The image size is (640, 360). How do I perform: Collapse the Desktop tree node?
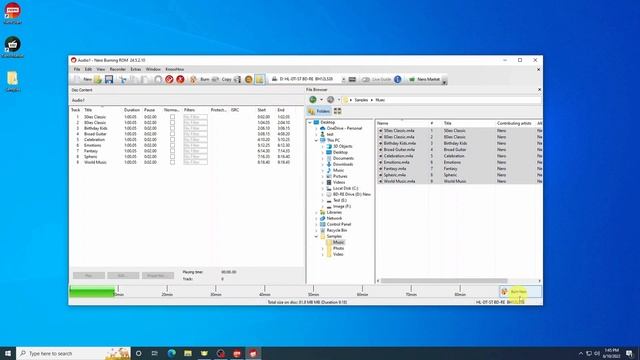pos(310,122)
